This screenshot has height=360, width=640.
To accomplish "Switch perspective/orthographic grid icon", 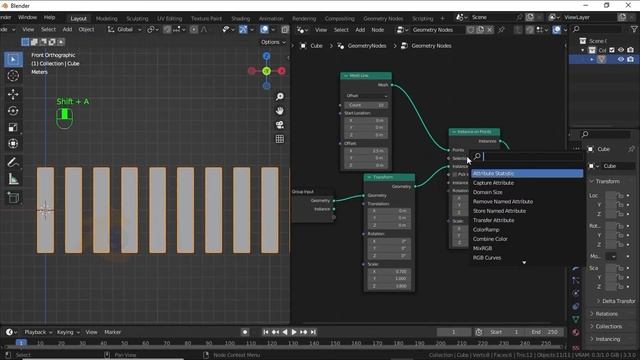I will point(280,139).
